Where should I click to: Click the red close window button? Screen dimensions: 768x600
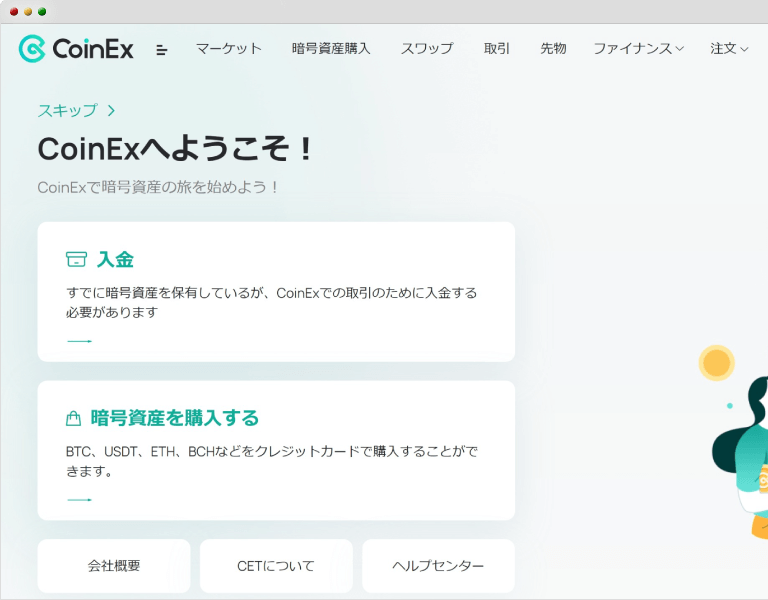tap(14, 12)
